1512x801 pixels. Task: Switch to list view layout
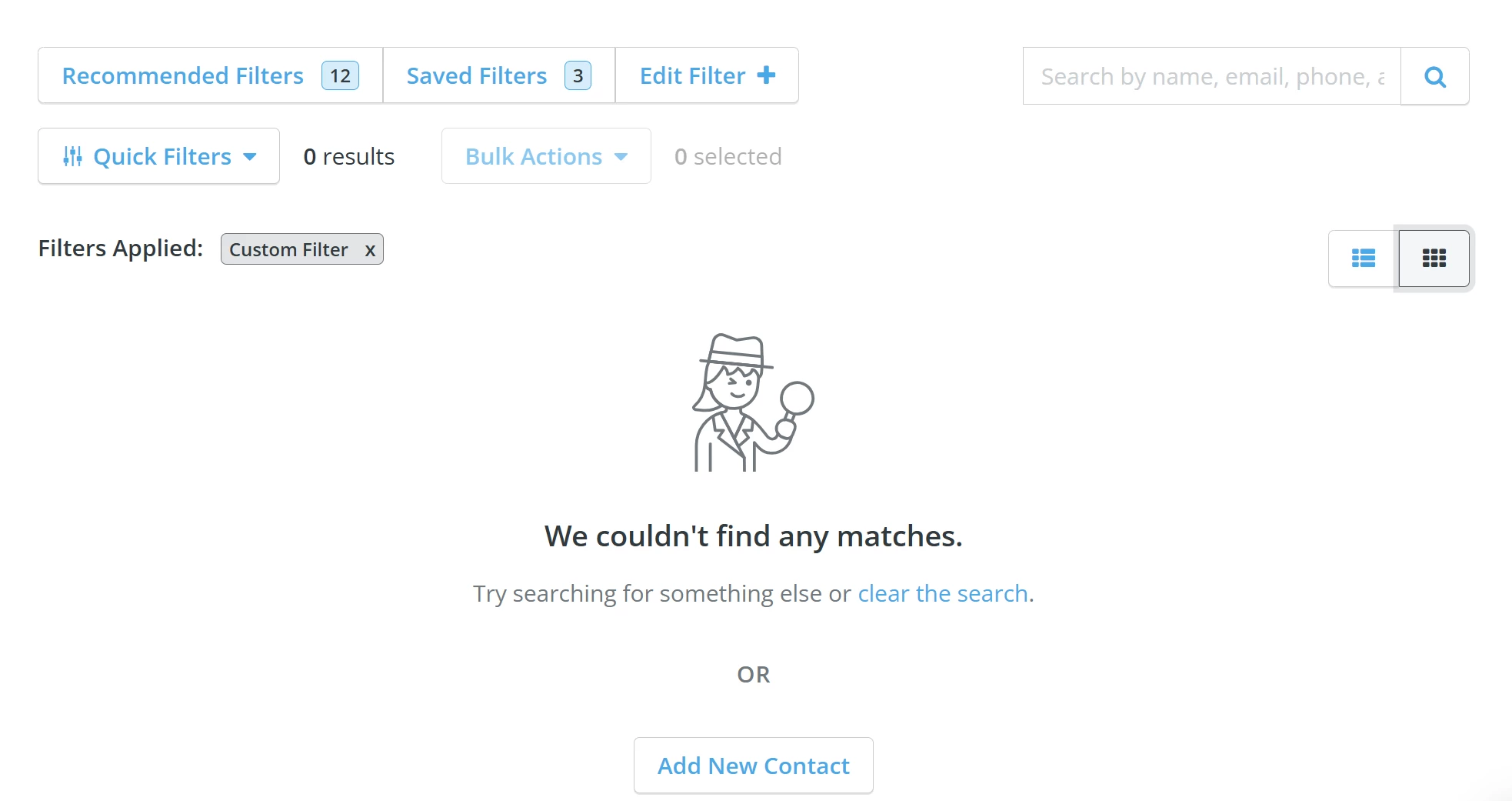(x=1362, y=259)
